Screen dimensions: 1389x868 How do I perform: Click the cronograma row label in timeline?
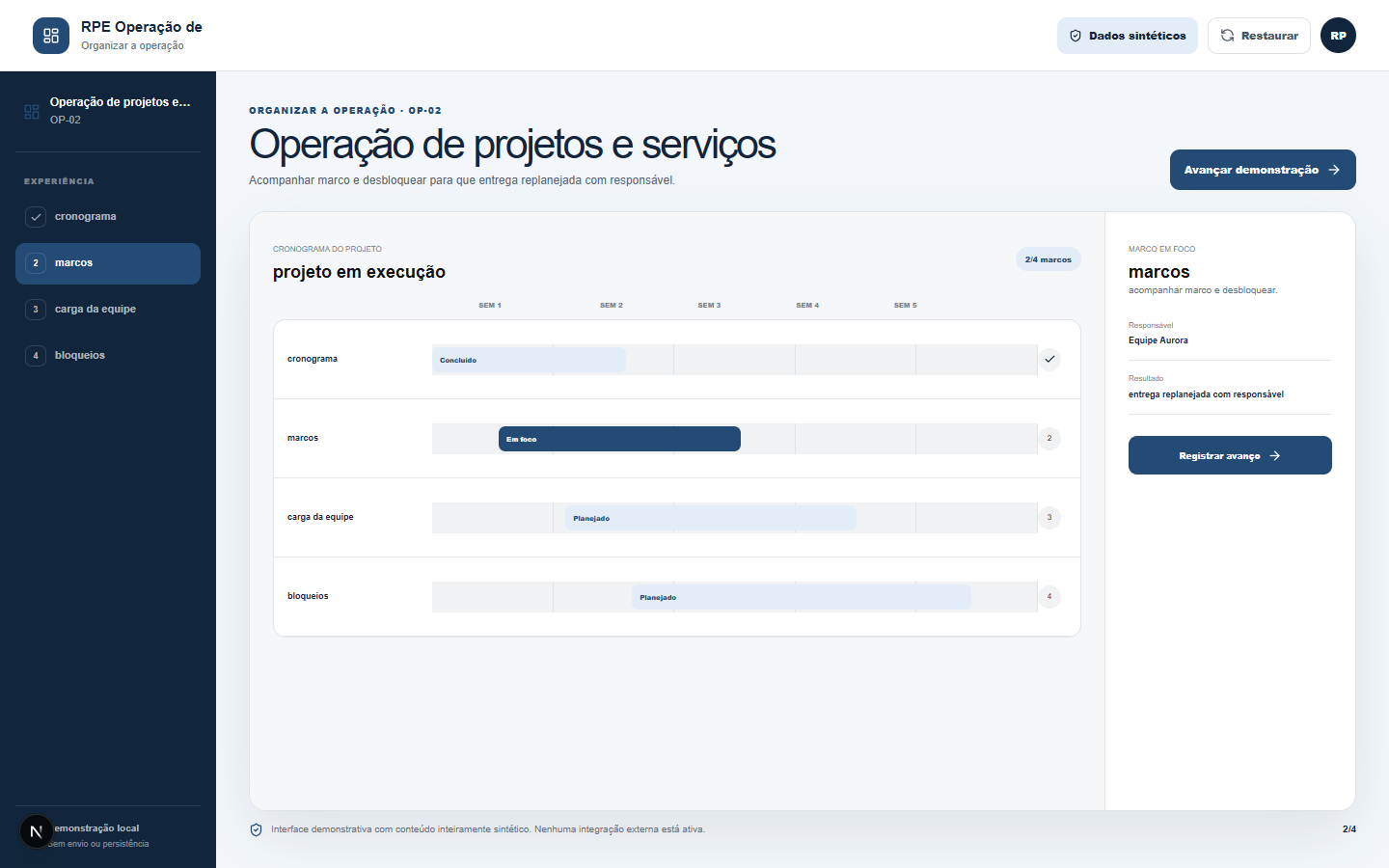[x=313, y=359]
